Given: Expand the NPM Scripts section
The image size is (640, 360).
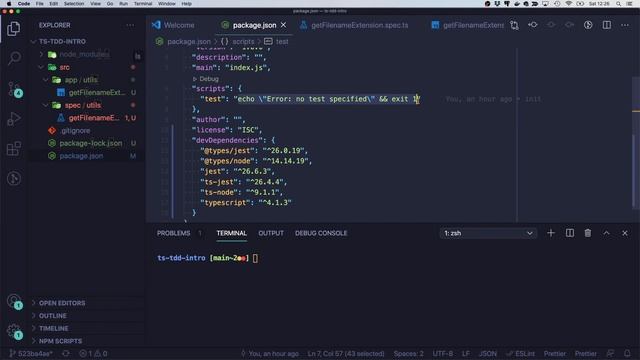Looking at the screenshot, I should (x=60, y=341).
